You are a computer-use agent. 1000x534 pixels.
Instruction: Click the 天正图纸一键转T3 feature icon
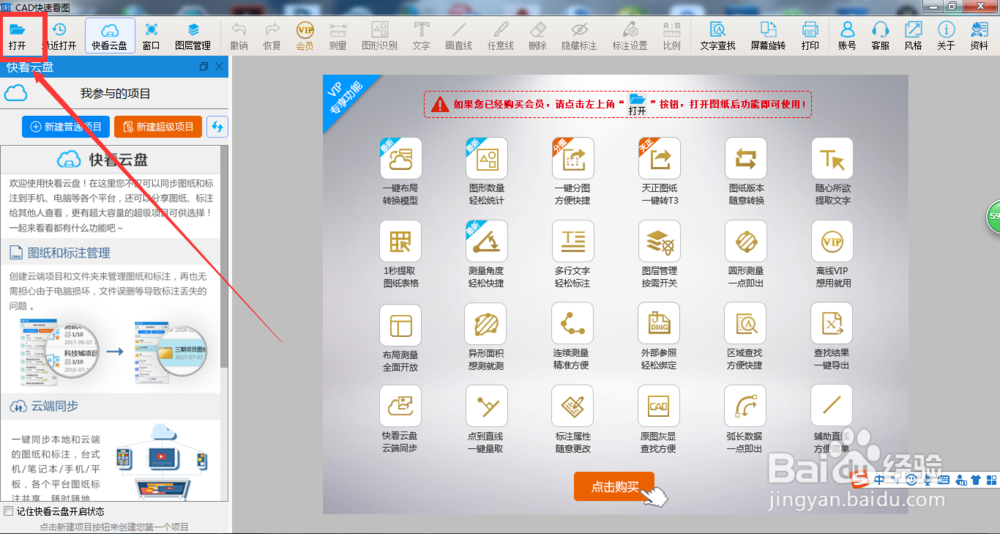659,158
